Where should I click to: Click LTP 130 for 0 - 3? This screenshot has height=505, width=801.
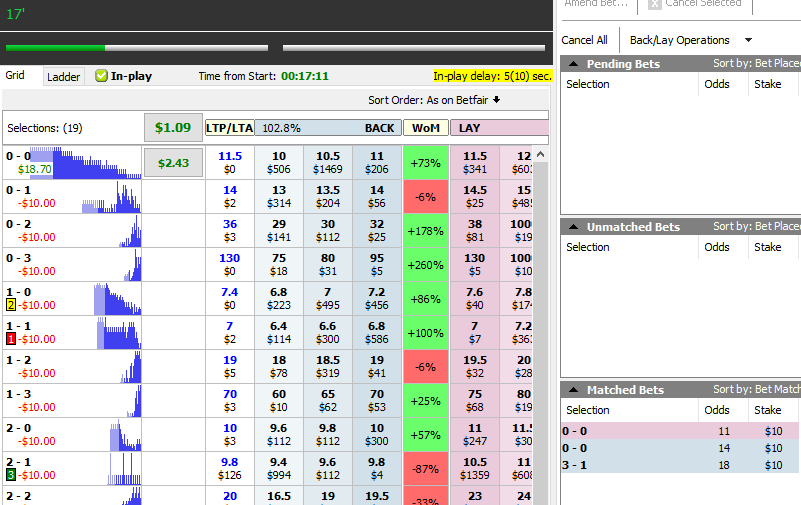230,264
